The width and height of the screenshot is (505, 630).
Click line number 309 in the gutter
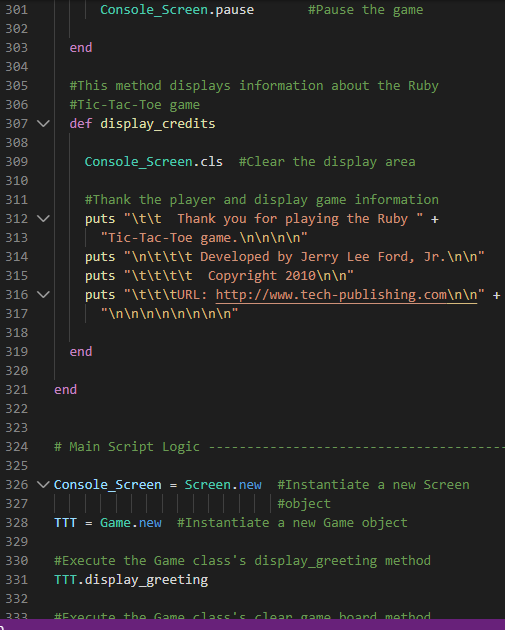click(16, 162)
